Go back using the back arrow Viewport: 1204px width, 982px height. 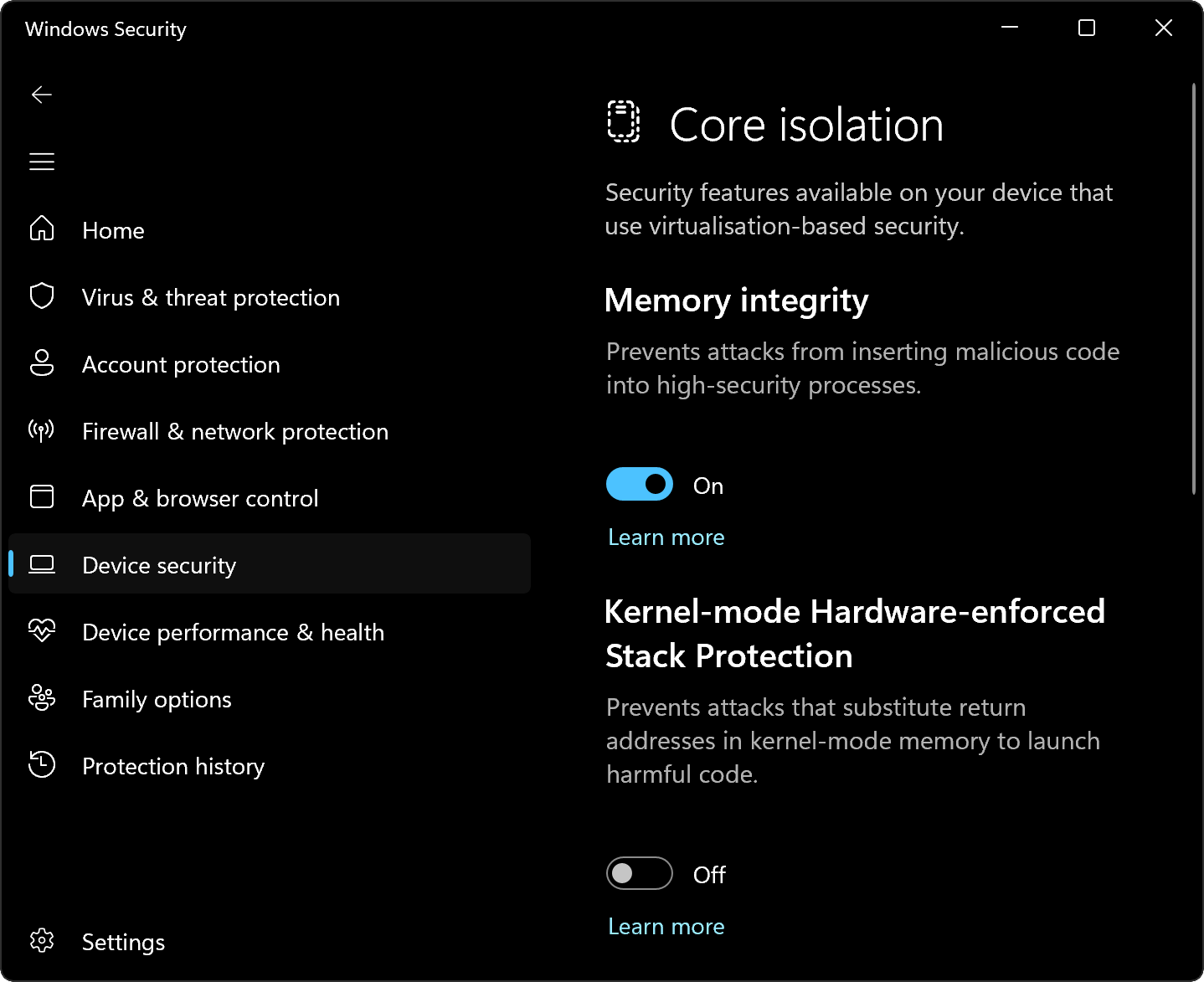(42, 95)
